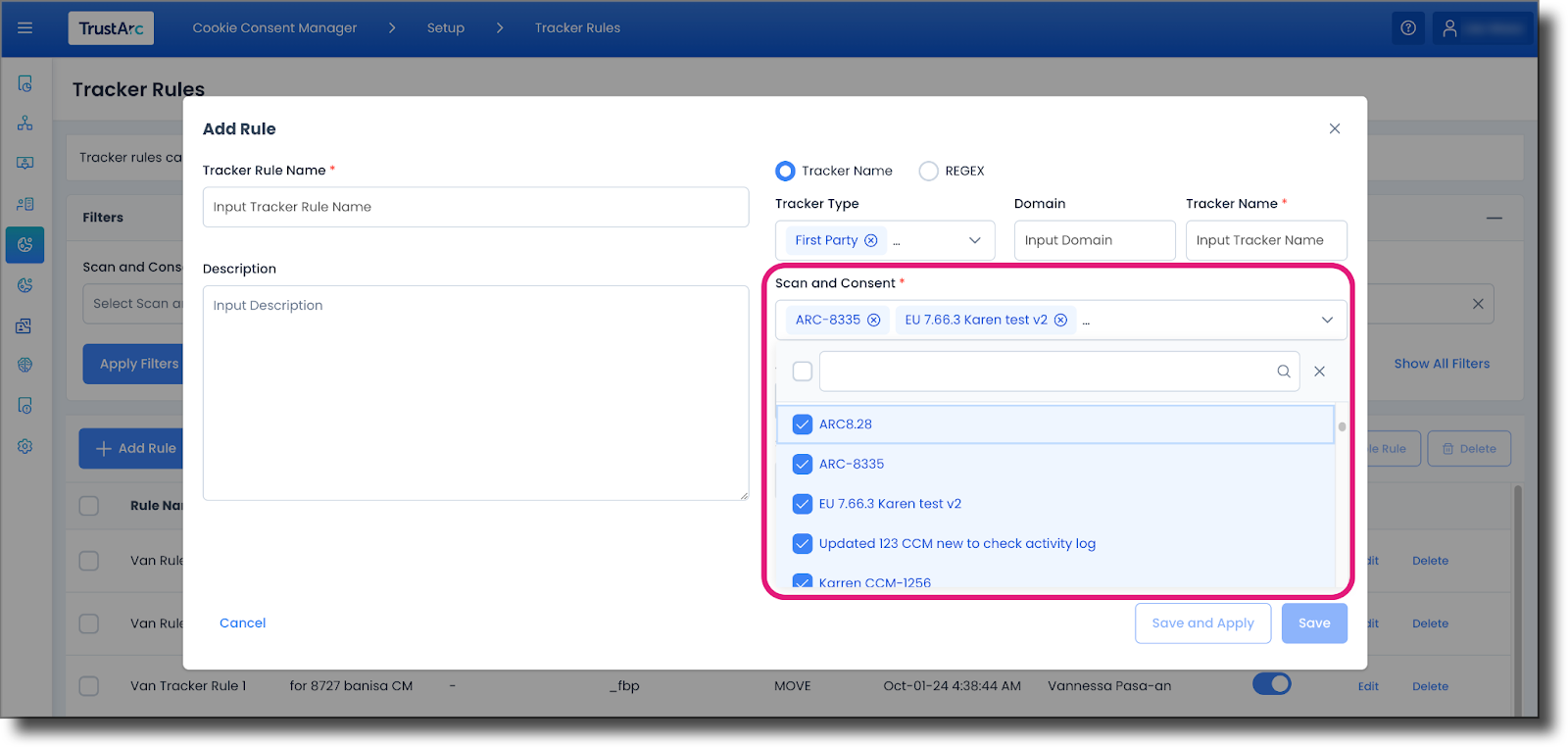Click the Save and Apply button

1202,623
